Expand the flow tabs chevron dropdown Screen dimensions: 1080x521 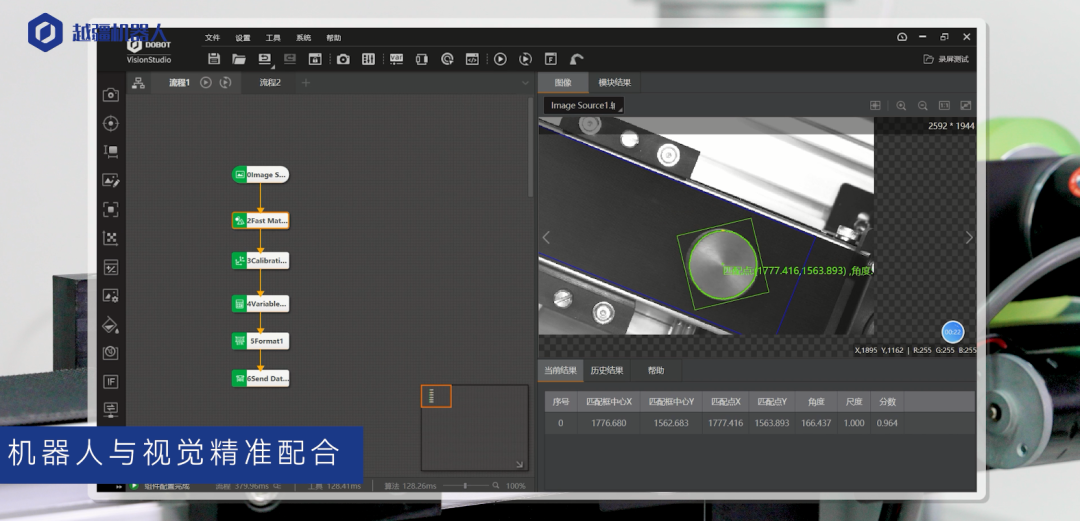pos(525,83)
